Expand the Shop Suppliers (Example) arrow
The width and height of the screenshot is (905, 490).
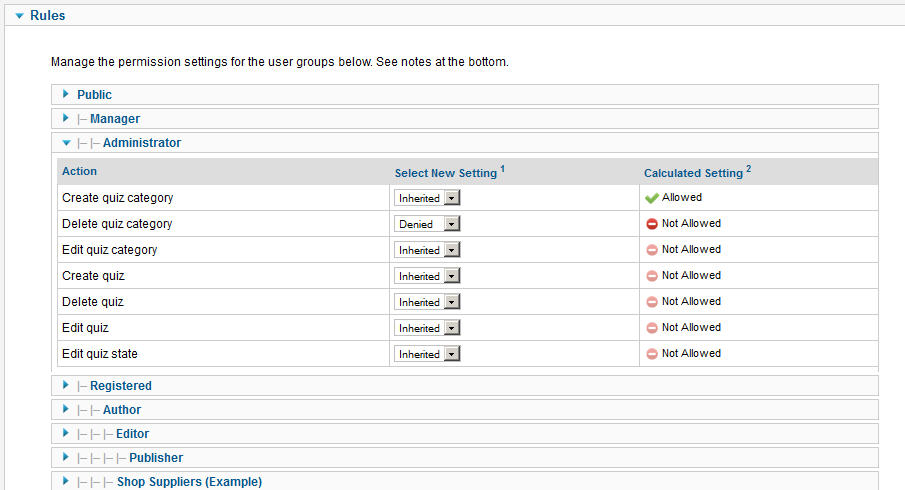point(66,481)
